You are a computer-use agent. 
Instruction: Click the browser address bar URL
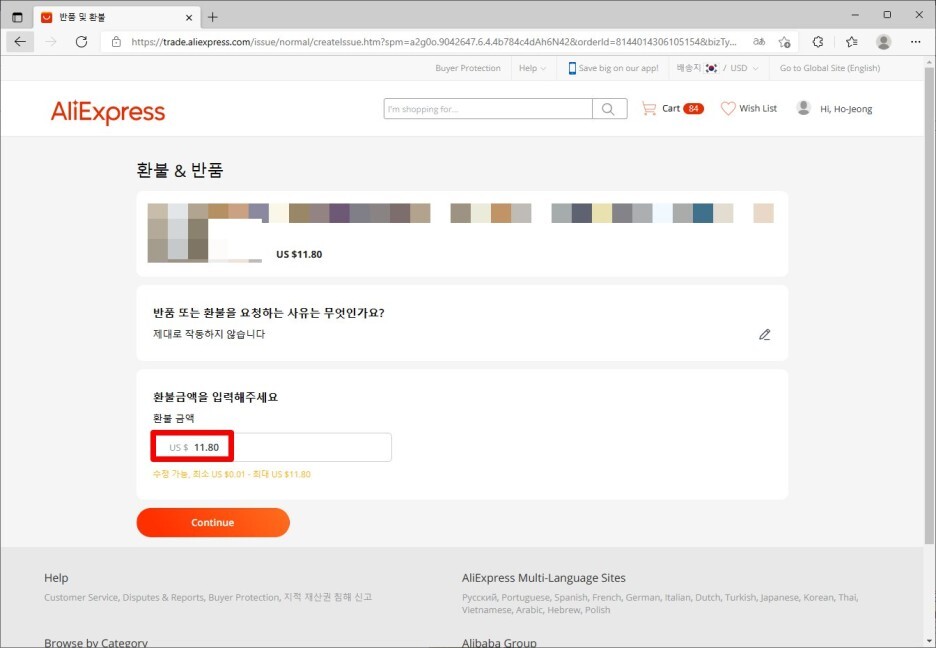point(433,42)
